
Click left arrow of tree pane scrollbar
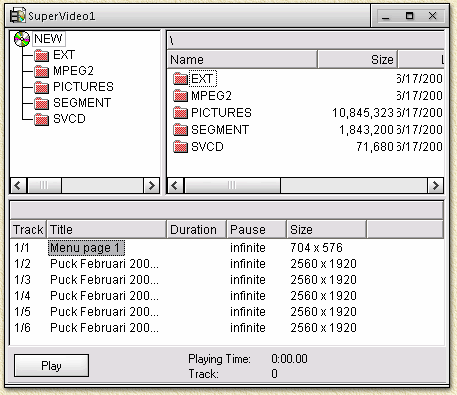[x=19, y=185]
